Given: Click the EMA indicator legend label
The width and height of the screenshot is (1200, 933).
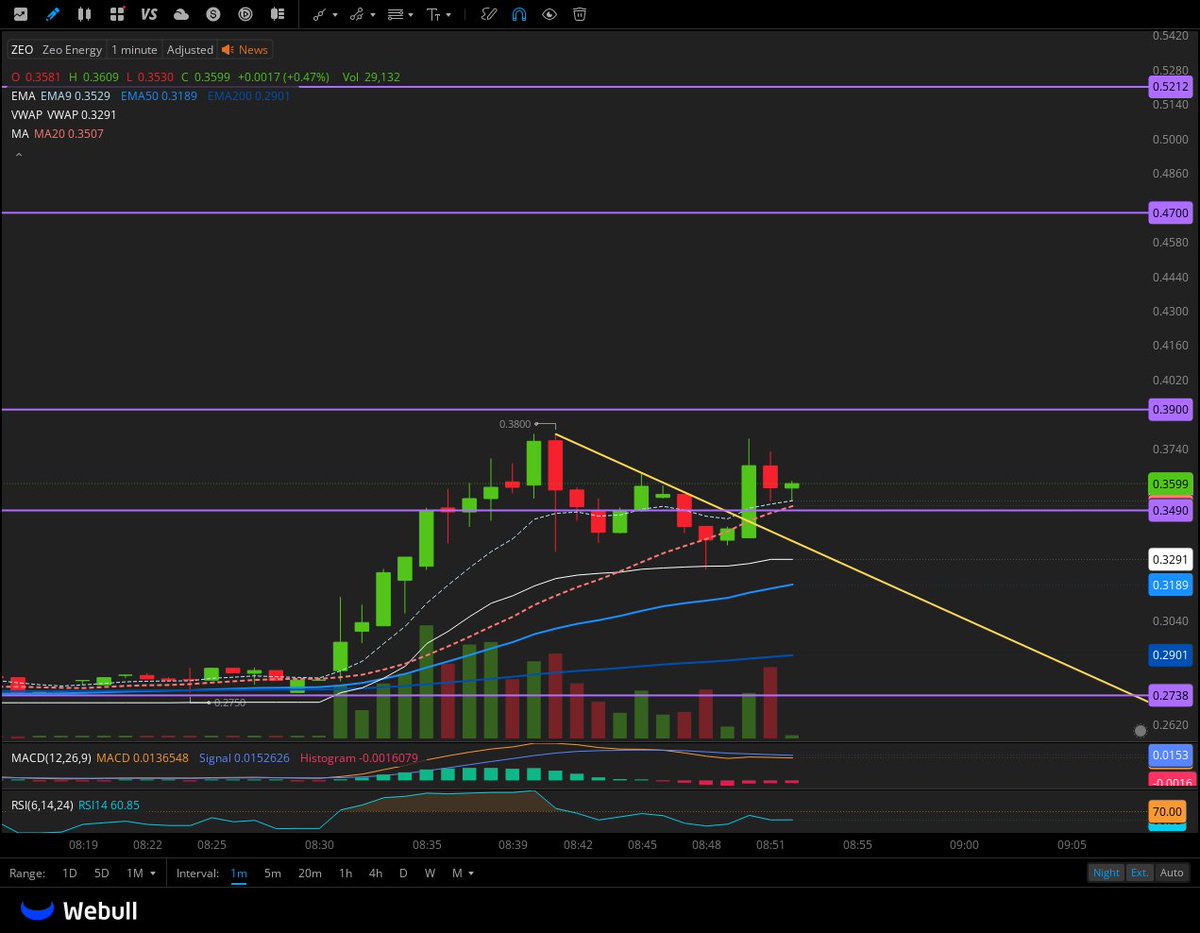Looking at the screenshot, I should click(x=23, y=96).
